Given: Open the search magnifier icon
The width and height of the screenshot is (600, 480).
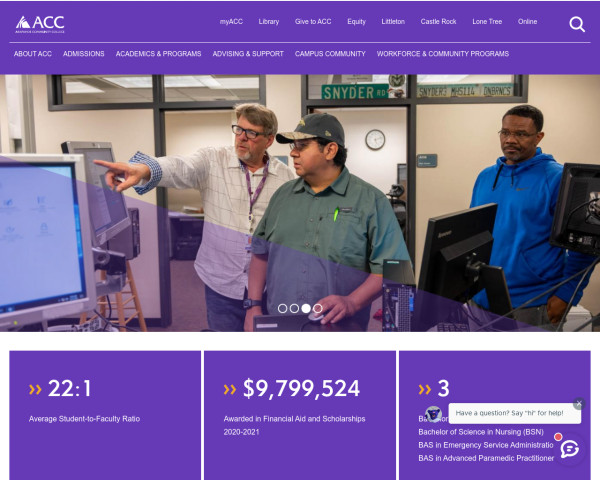Looking at the screenshot, I should tap(577, 24).
